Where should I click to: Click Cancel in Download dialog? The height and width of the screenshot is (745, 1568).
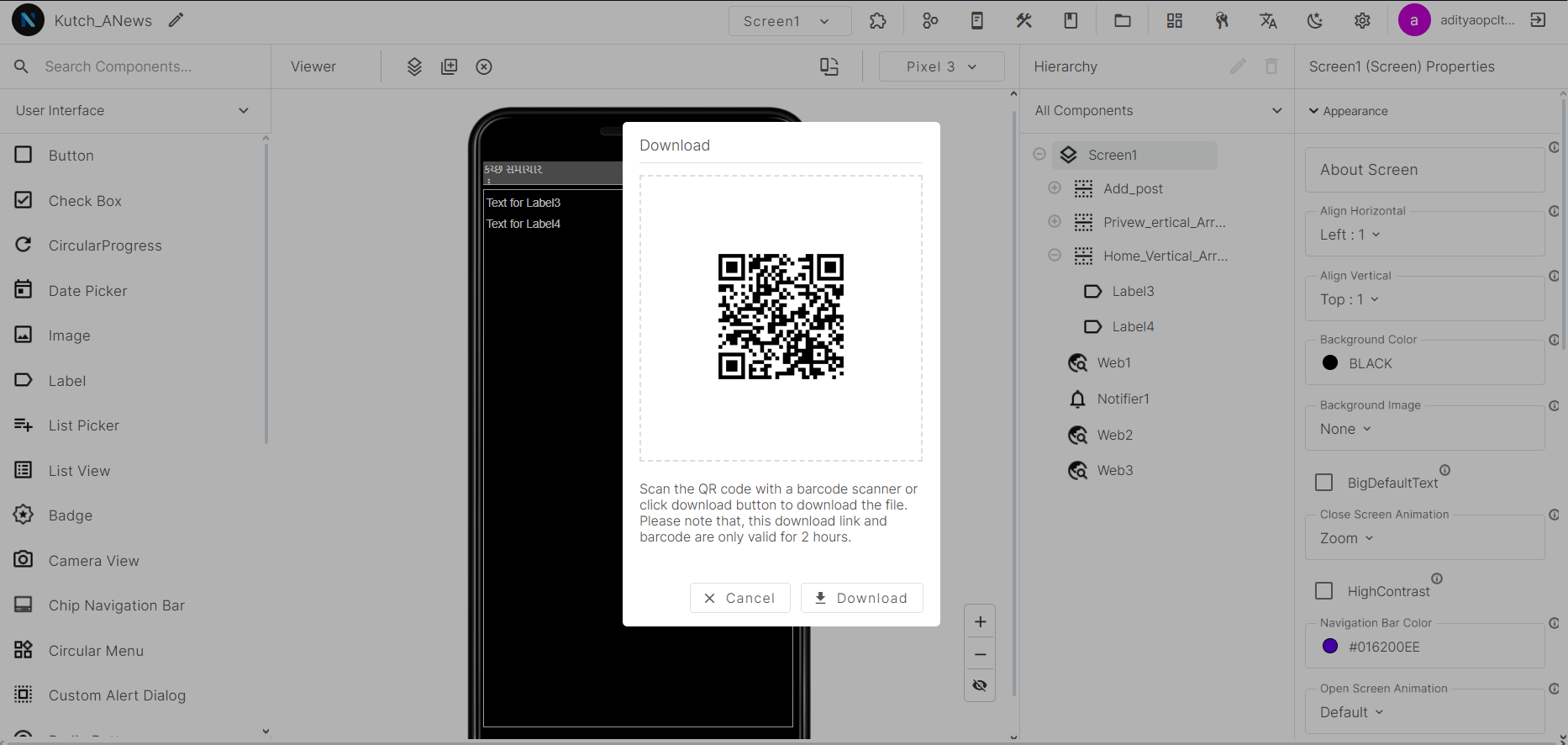740,598
